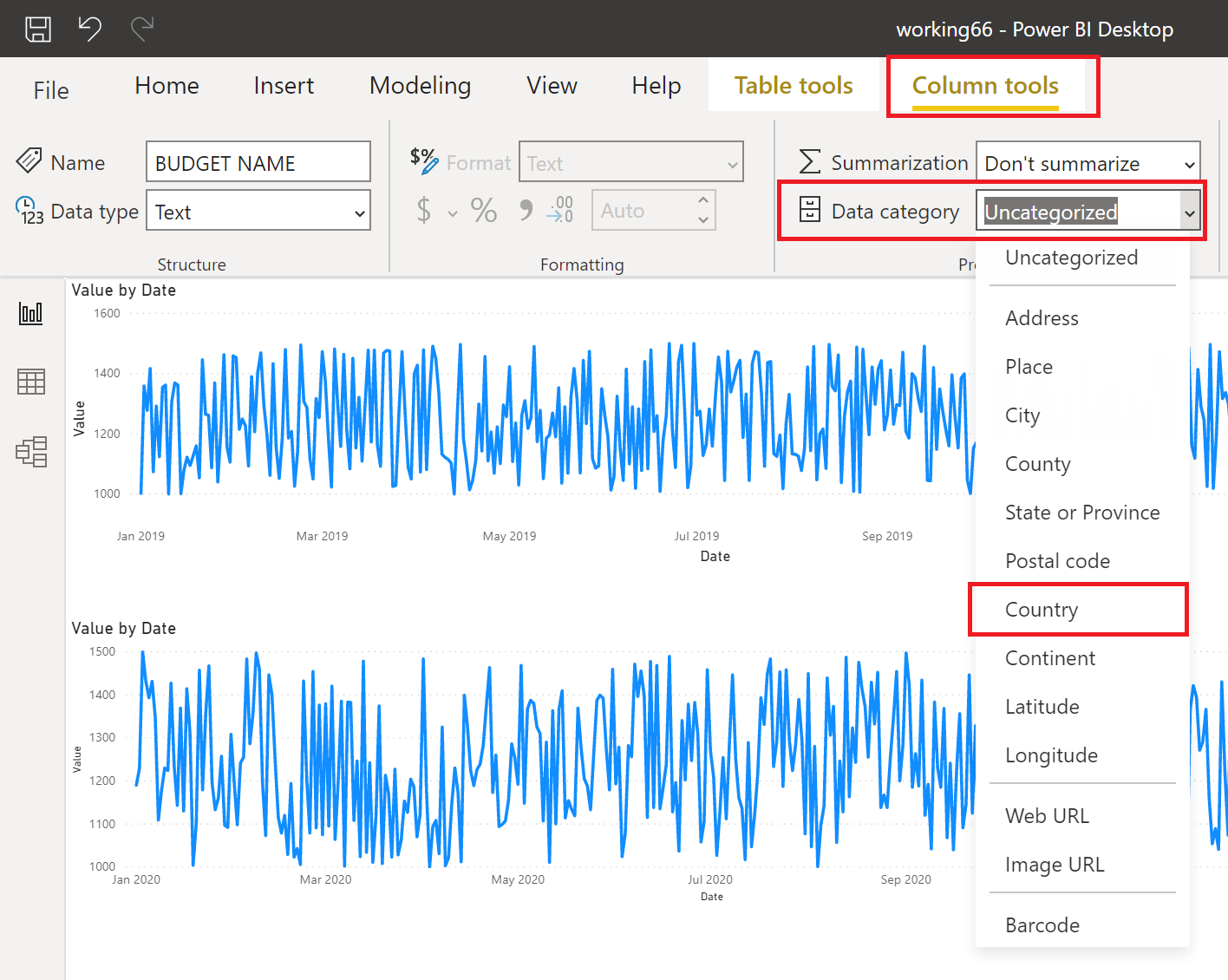Click the decimal places icon
The image size is (1228, 980).
[560, 210]
